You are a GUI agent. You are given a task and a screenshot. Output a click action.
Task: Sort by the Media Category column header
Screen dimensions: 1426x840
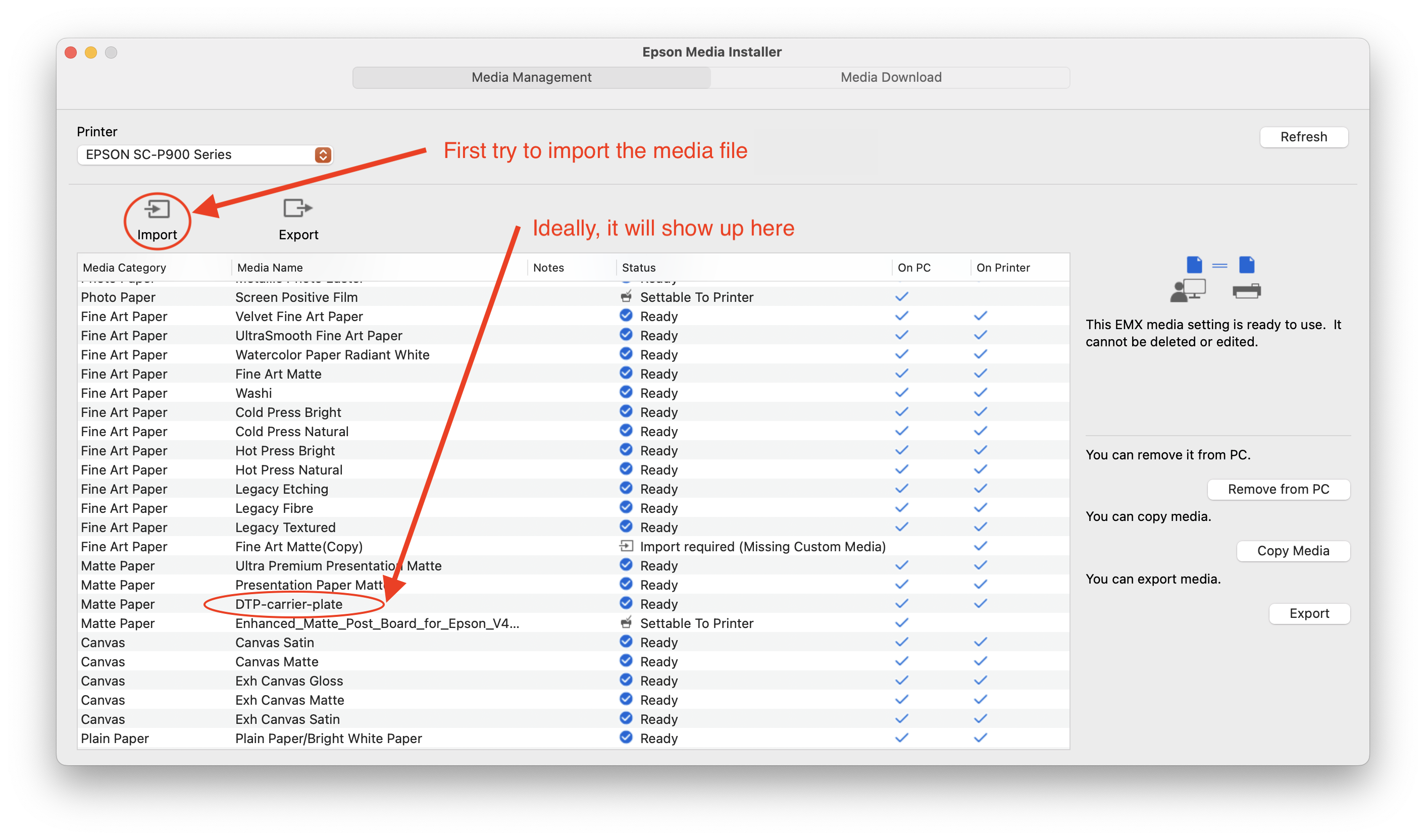154,268
